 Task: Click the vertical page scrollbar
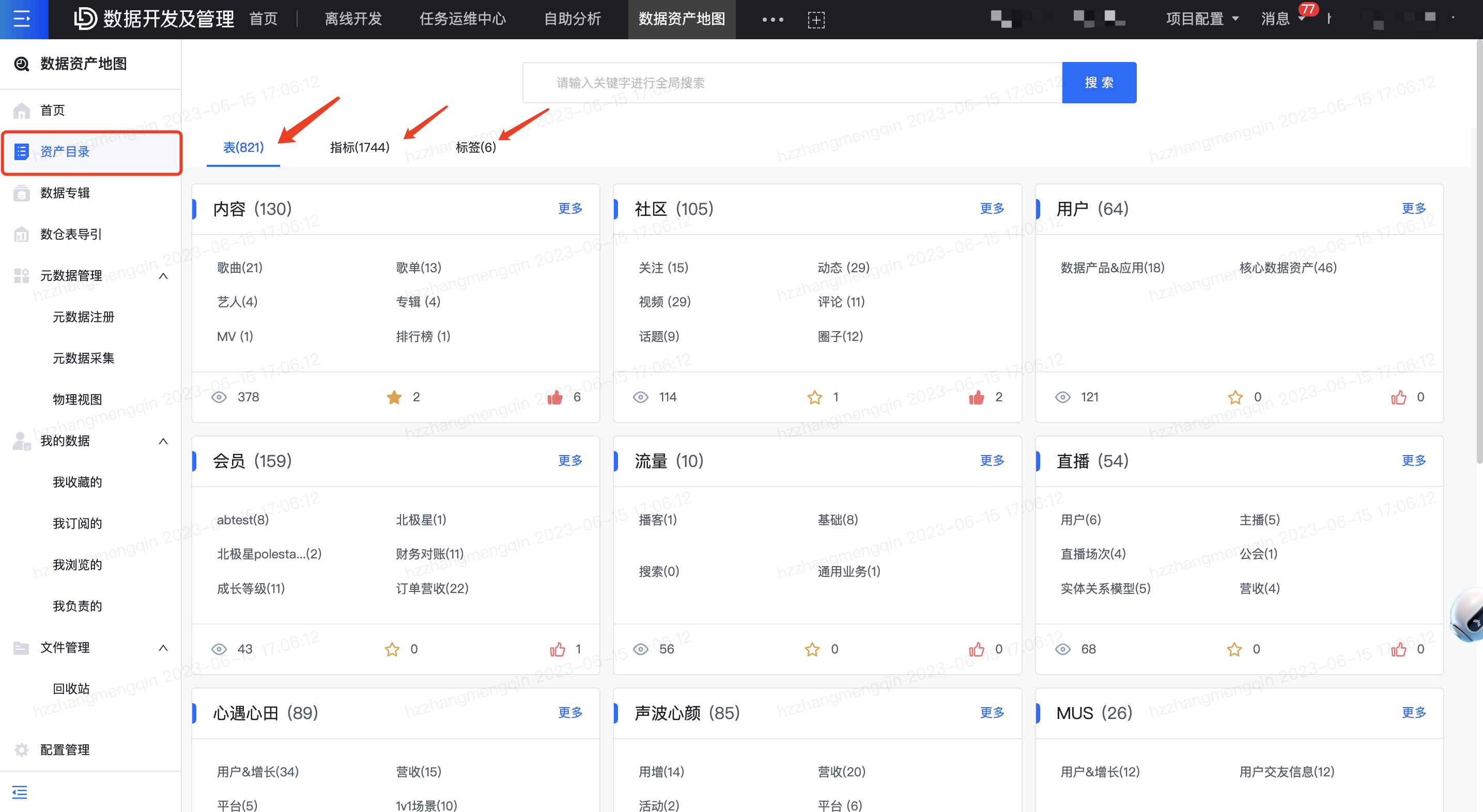tap(1479, 251)
